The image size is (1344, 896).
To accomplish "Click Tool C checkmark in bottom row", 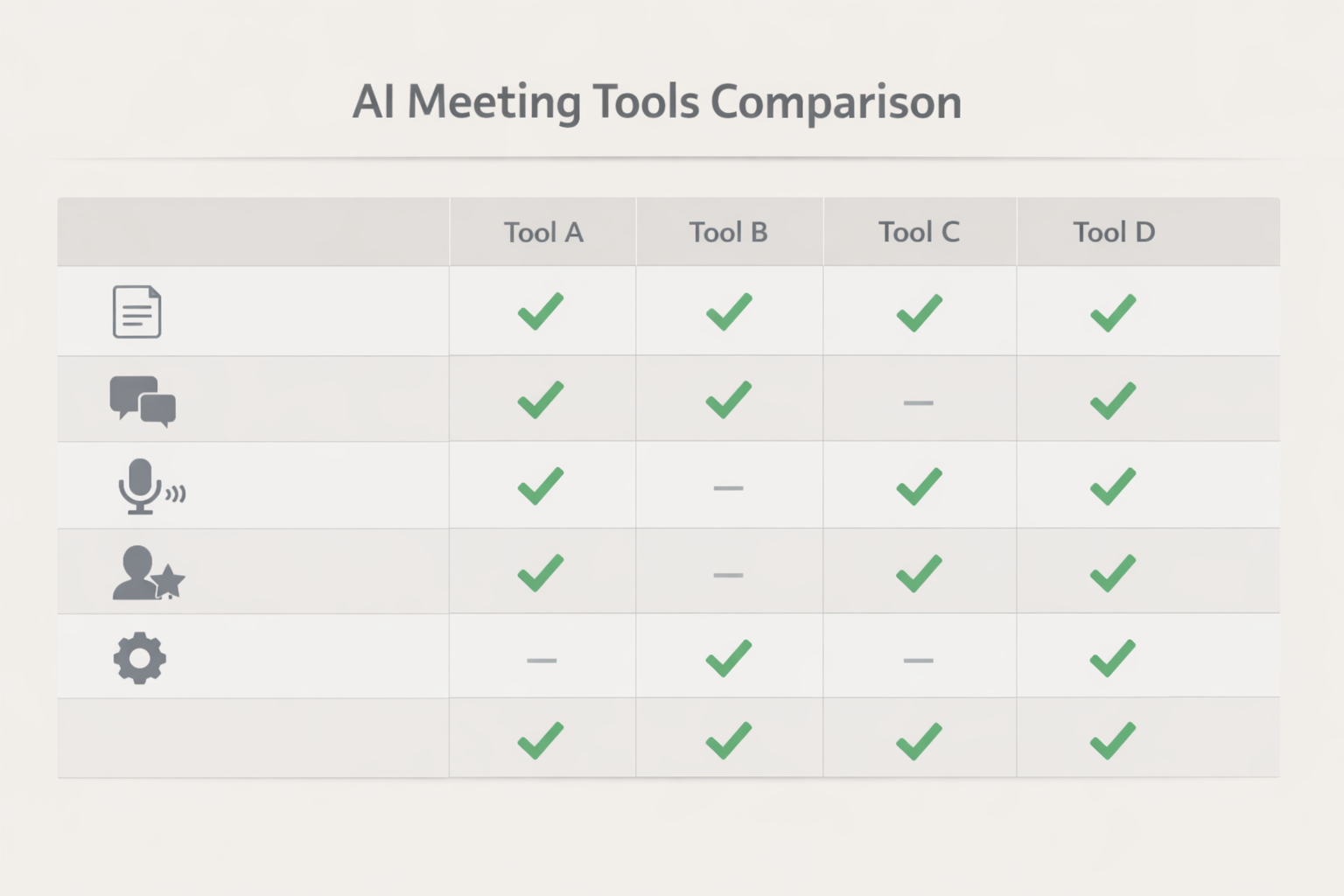I will coord(919,741).
